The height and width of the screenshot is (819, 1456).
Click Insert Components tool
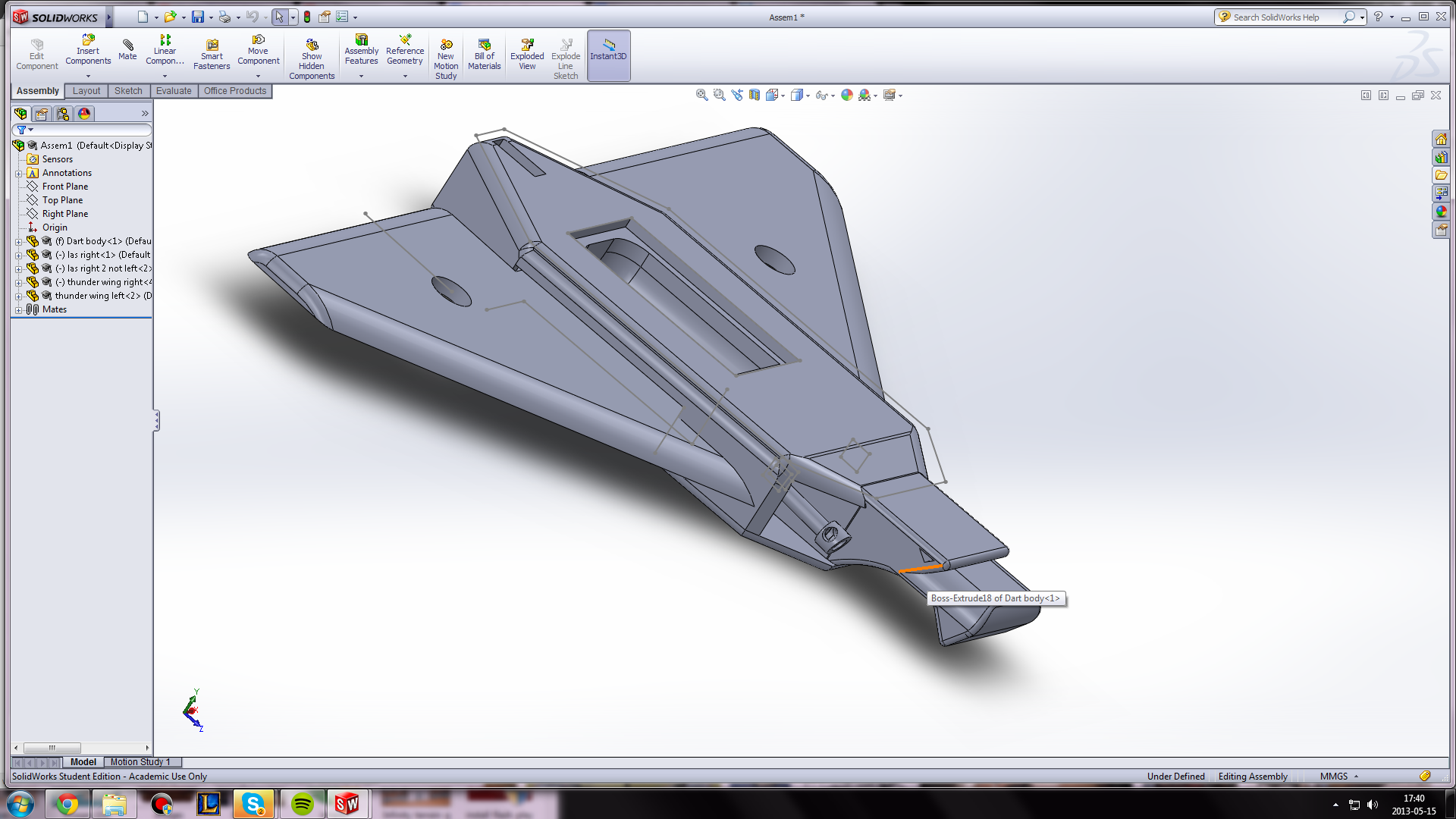[88, 49]
